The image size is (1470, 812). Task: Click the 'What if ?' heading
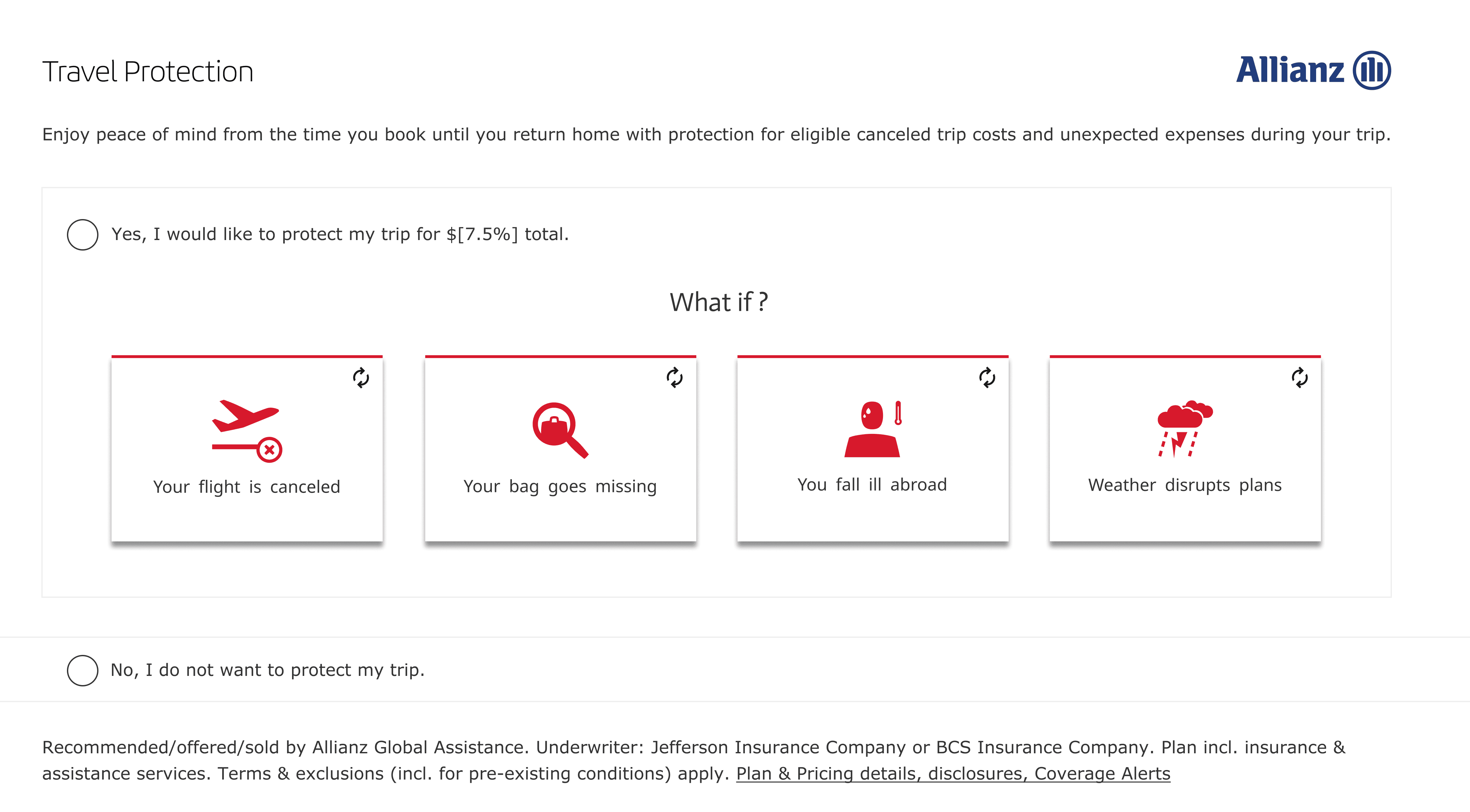(x=719, y=302)
